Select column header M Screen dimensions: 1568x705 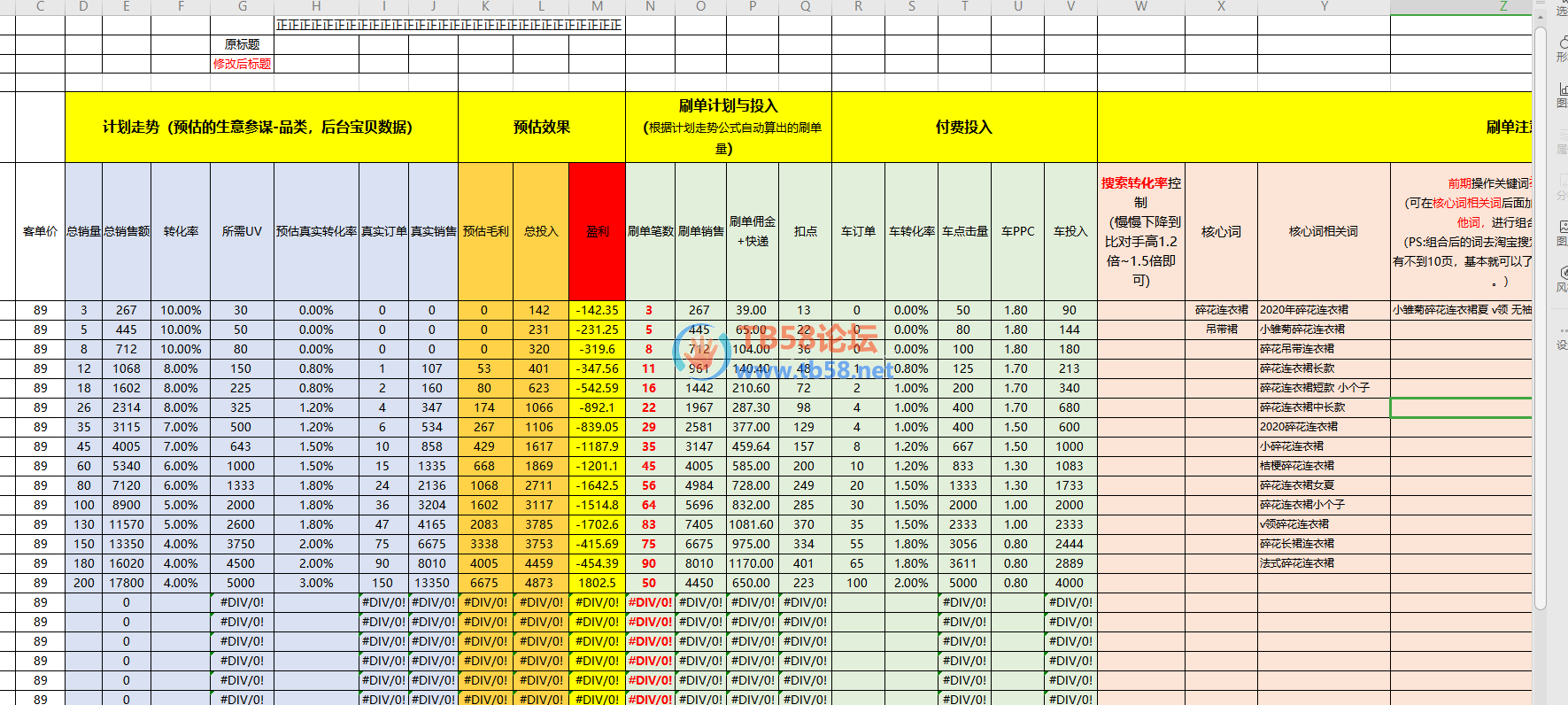[597, 6]
